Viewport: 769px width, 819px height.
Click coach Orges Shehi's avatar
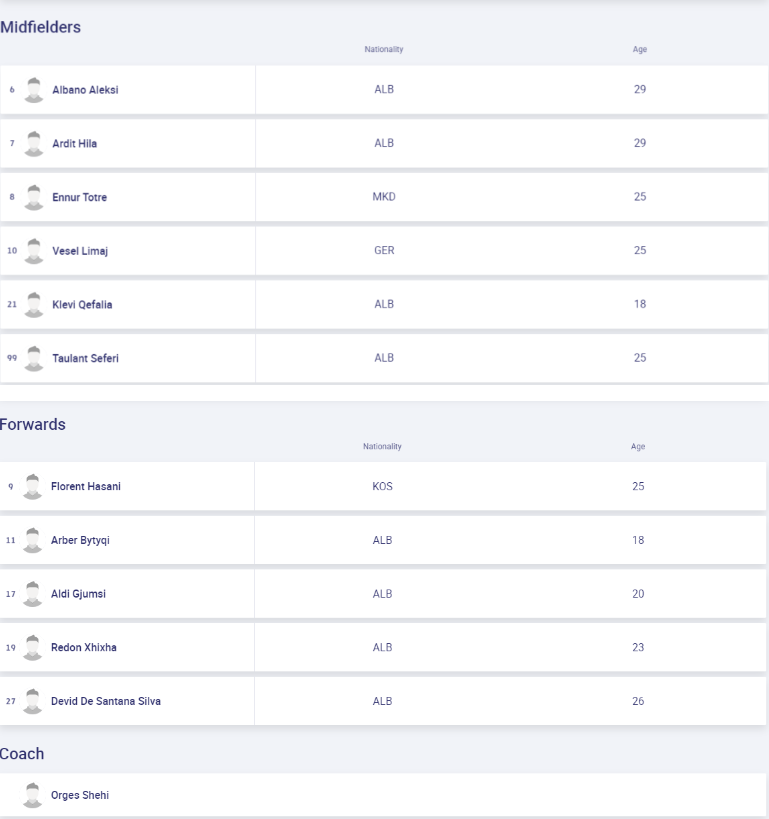click(x=33, y=795)
